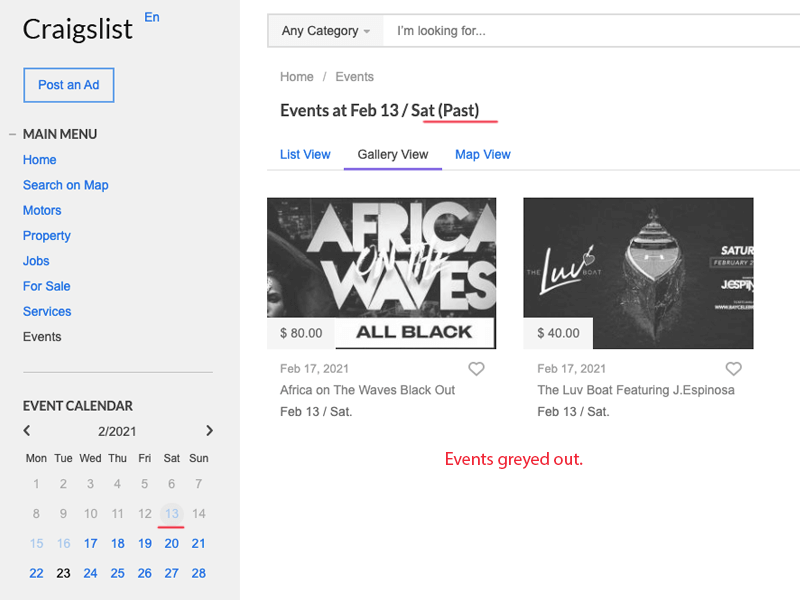The width and height of the screenshot is (800, 600).
Task: Open the Property menu link
Action: click(46, 236)
